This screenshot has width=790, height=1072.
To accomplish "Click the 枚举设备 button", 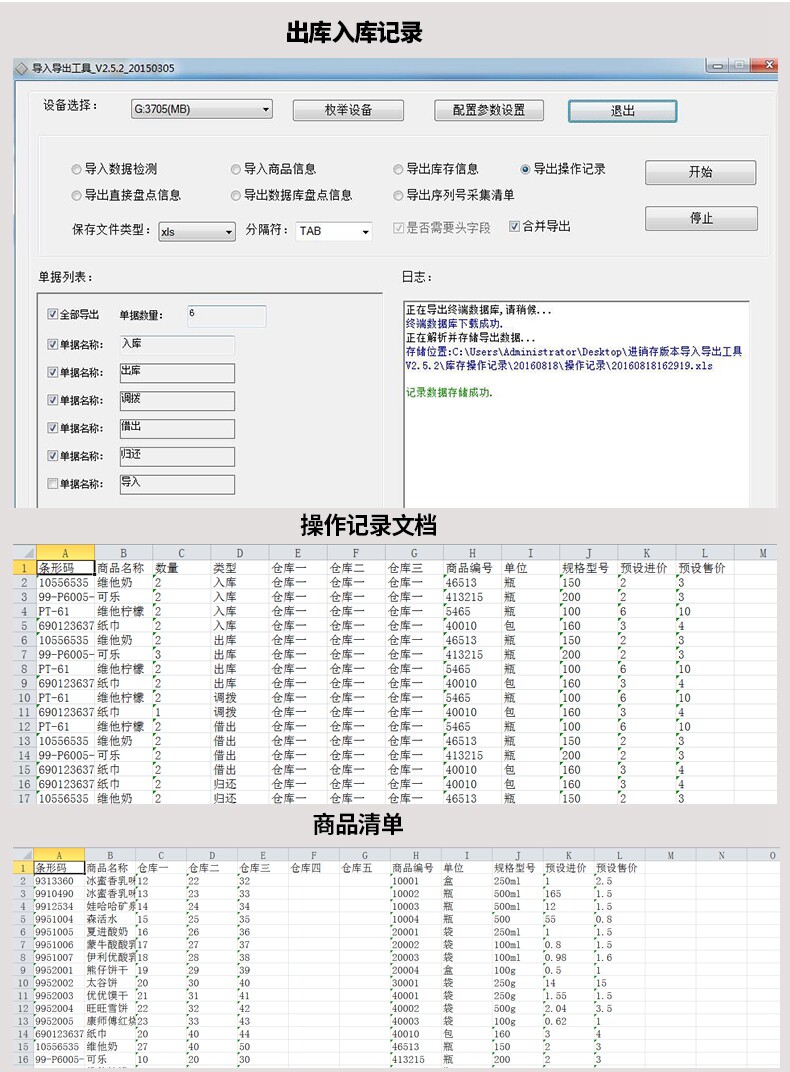I will (348, 110).
